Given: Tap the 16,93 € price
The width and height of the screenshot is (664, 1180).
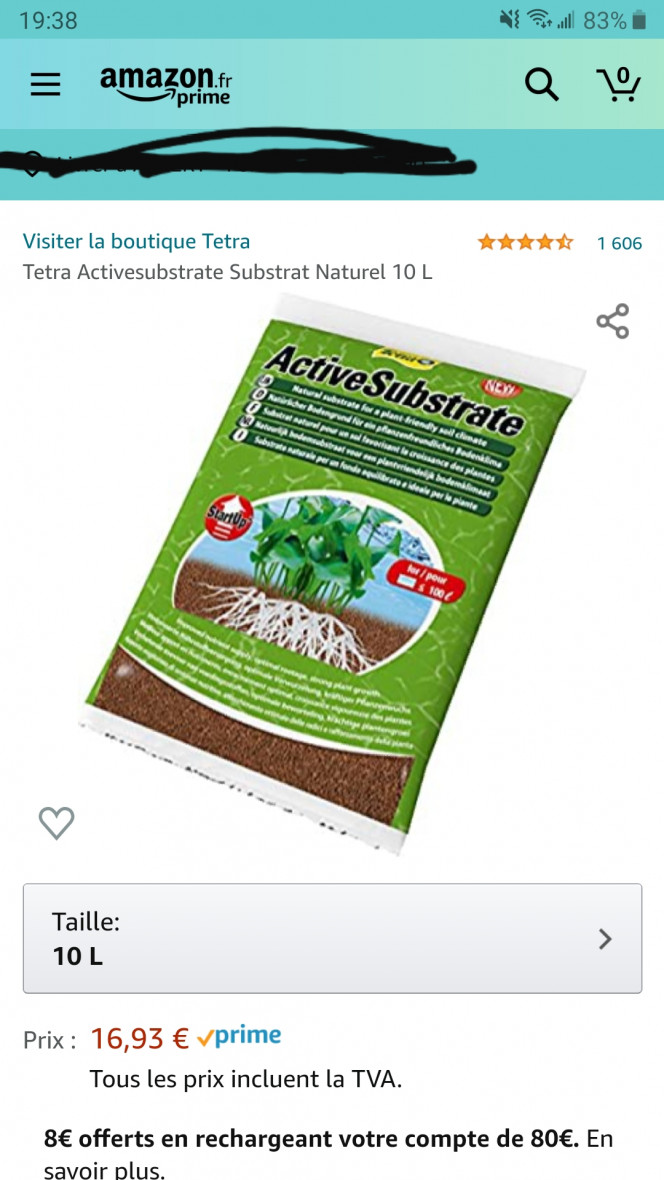Looking at the screenshot, I should 140,1039.
